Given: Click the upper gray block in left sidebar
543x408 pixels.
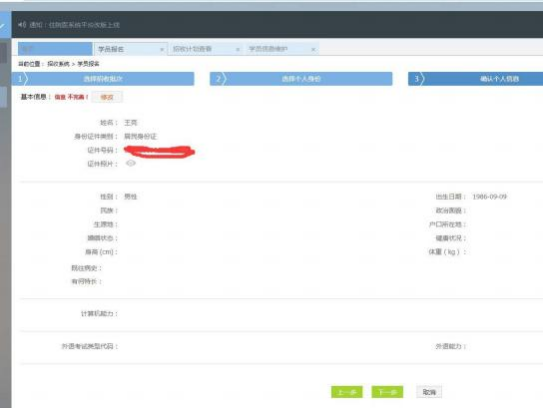Looking at the screenshot, I should click(3, 52).
